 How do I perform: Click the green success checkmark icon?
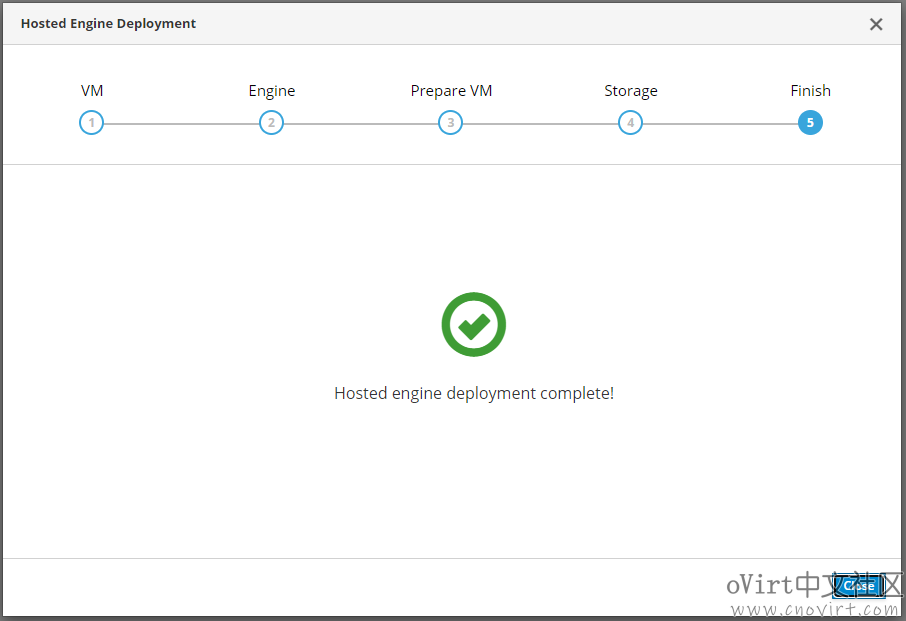474,324
